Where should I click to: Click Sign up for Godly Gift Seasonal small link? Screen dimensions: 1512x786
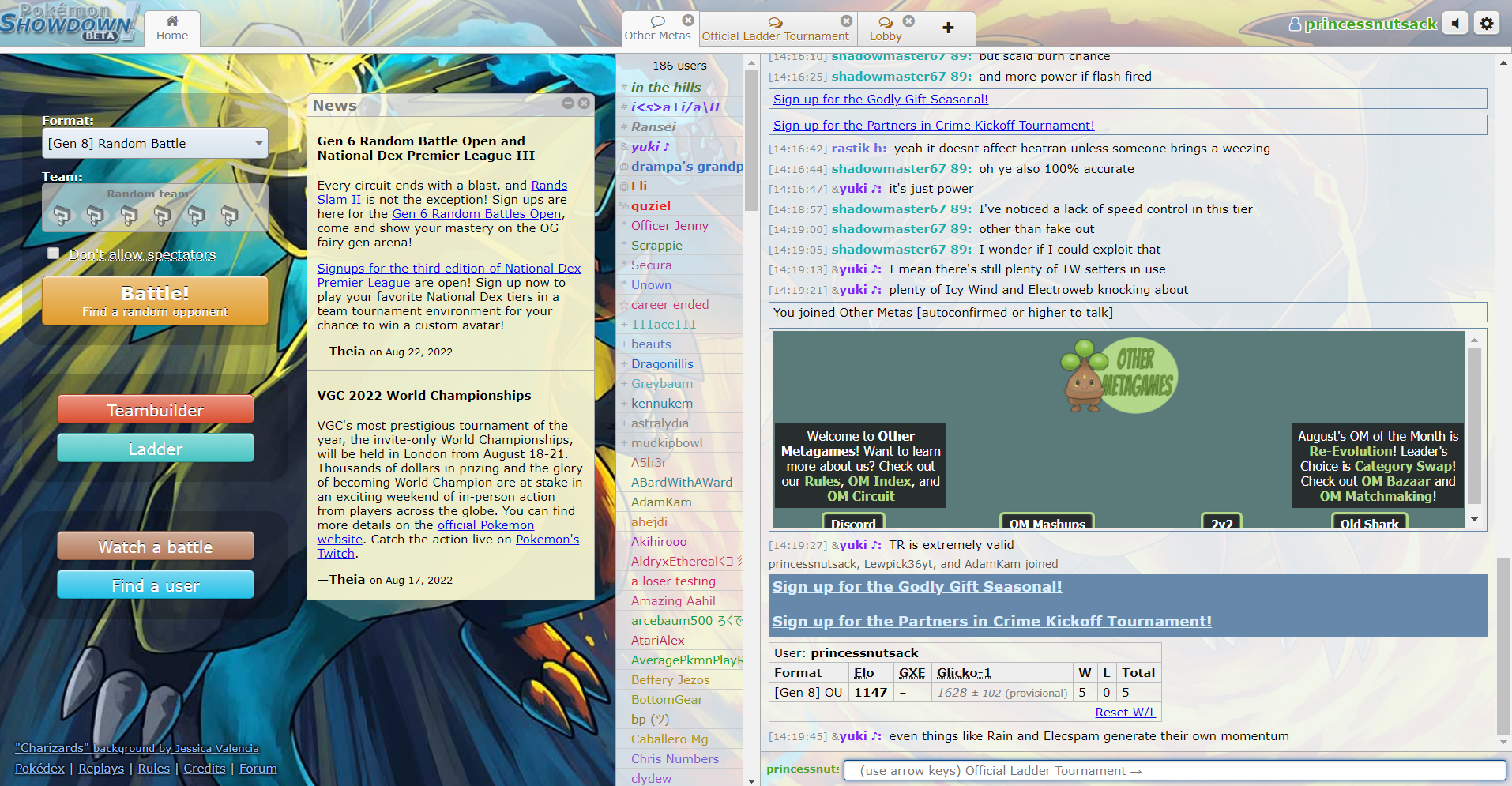click(x=880, y=99)
